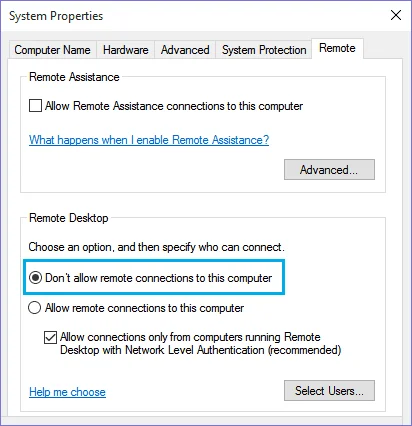This screenshot has width=412, height=426.
Task: Choose the 'Allow remote connections to this computer' radio
Action: [x=35, y=308]
